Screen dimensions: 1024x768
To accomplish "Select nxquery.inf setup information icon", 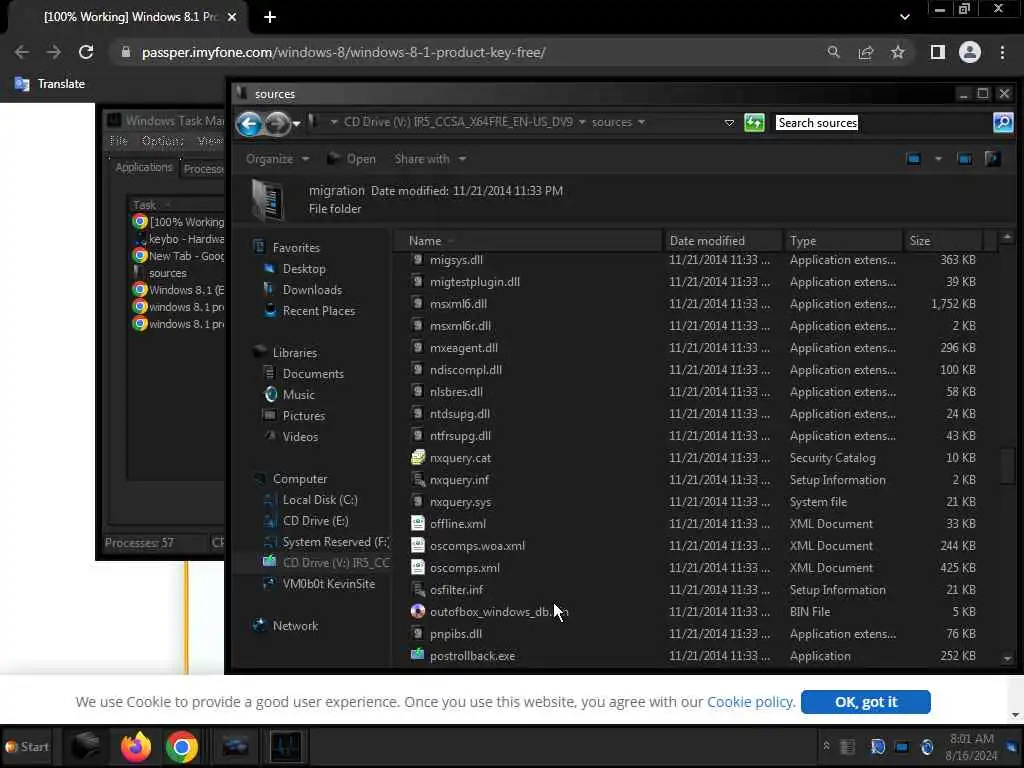I will tap(418, 479).
